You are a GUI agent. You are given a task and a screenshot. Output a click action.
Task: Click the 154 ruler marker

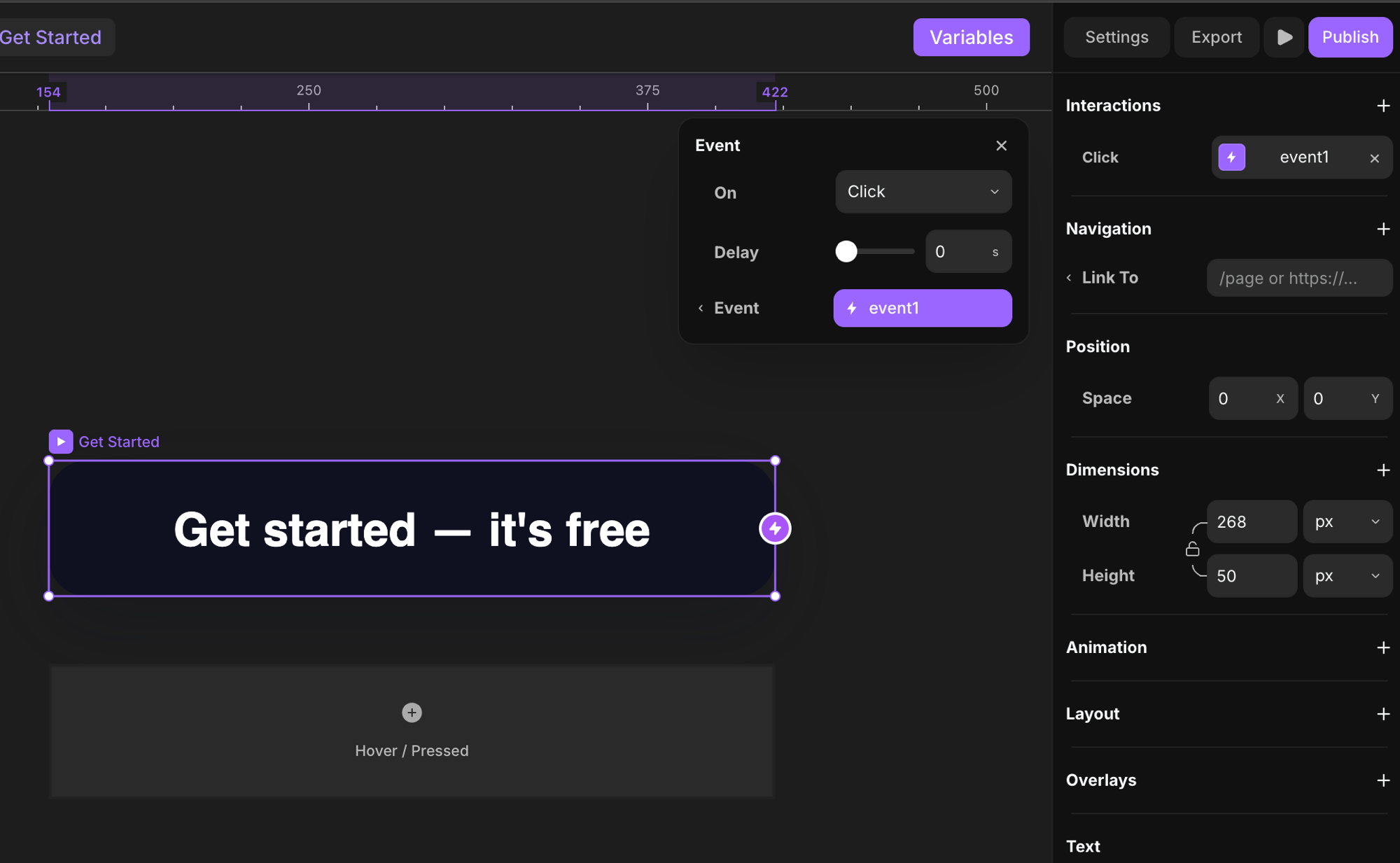coord(48,92)
